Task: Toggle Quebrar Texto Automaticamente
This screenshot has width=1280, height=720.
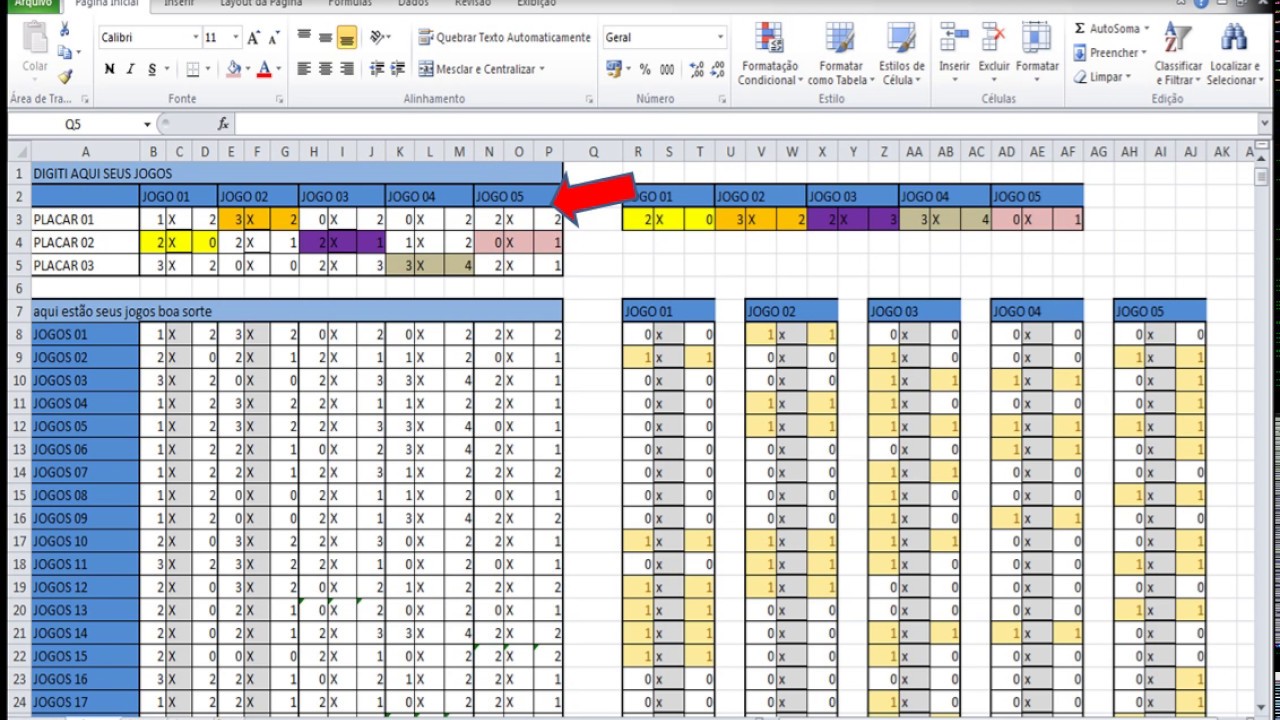Action: point(505,38)
